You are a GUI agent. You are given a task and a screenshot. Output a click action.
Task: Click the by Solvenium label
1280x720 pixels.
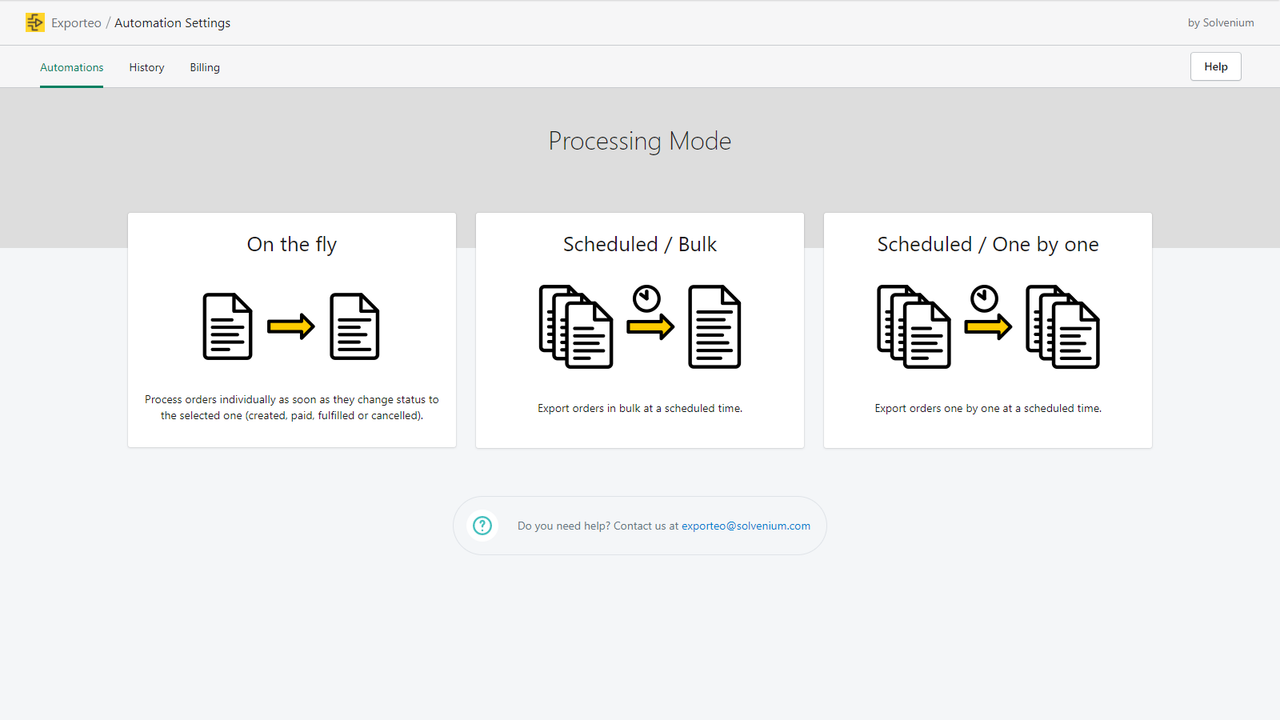[1220, 22]
